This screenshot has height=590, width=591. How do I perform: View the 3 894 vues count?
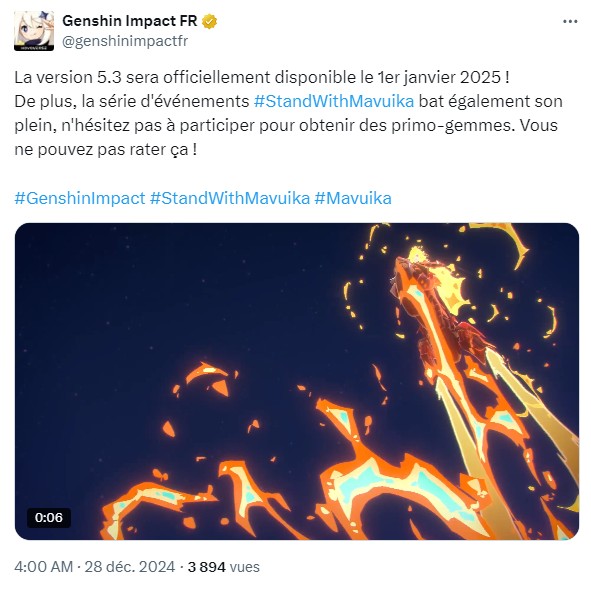click(x=224, y=567)
